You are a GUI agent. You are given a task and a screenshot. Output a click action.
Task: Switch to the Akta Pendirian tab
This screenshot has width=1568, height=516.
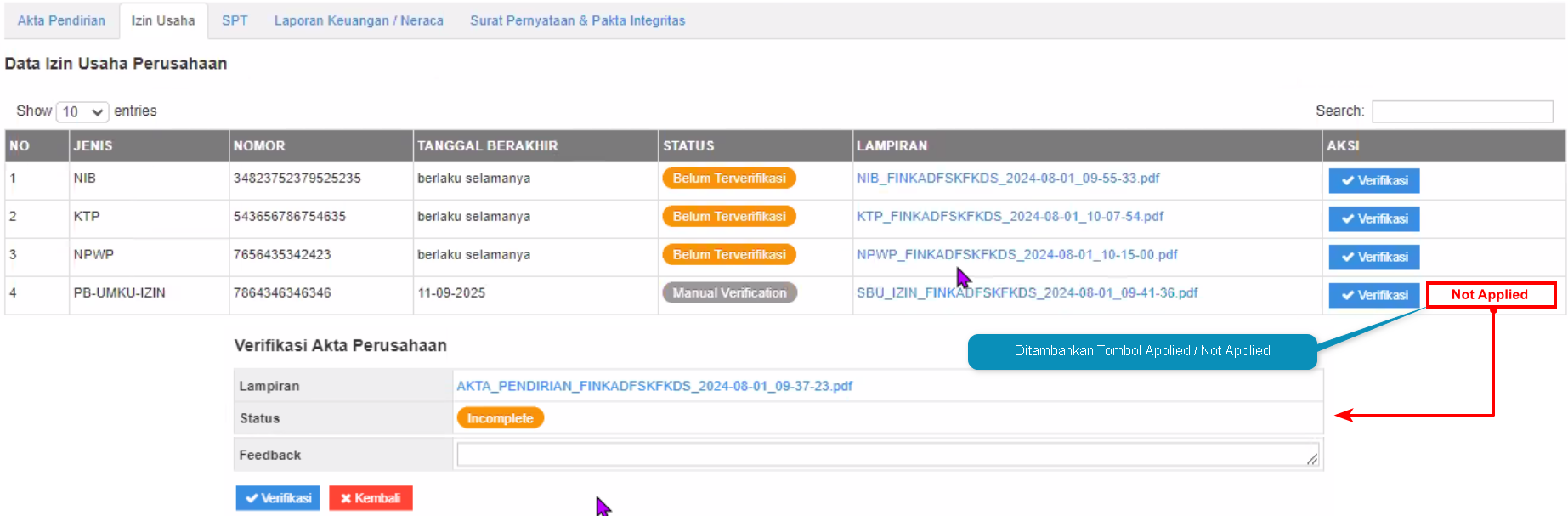click(x=61, y=20)
